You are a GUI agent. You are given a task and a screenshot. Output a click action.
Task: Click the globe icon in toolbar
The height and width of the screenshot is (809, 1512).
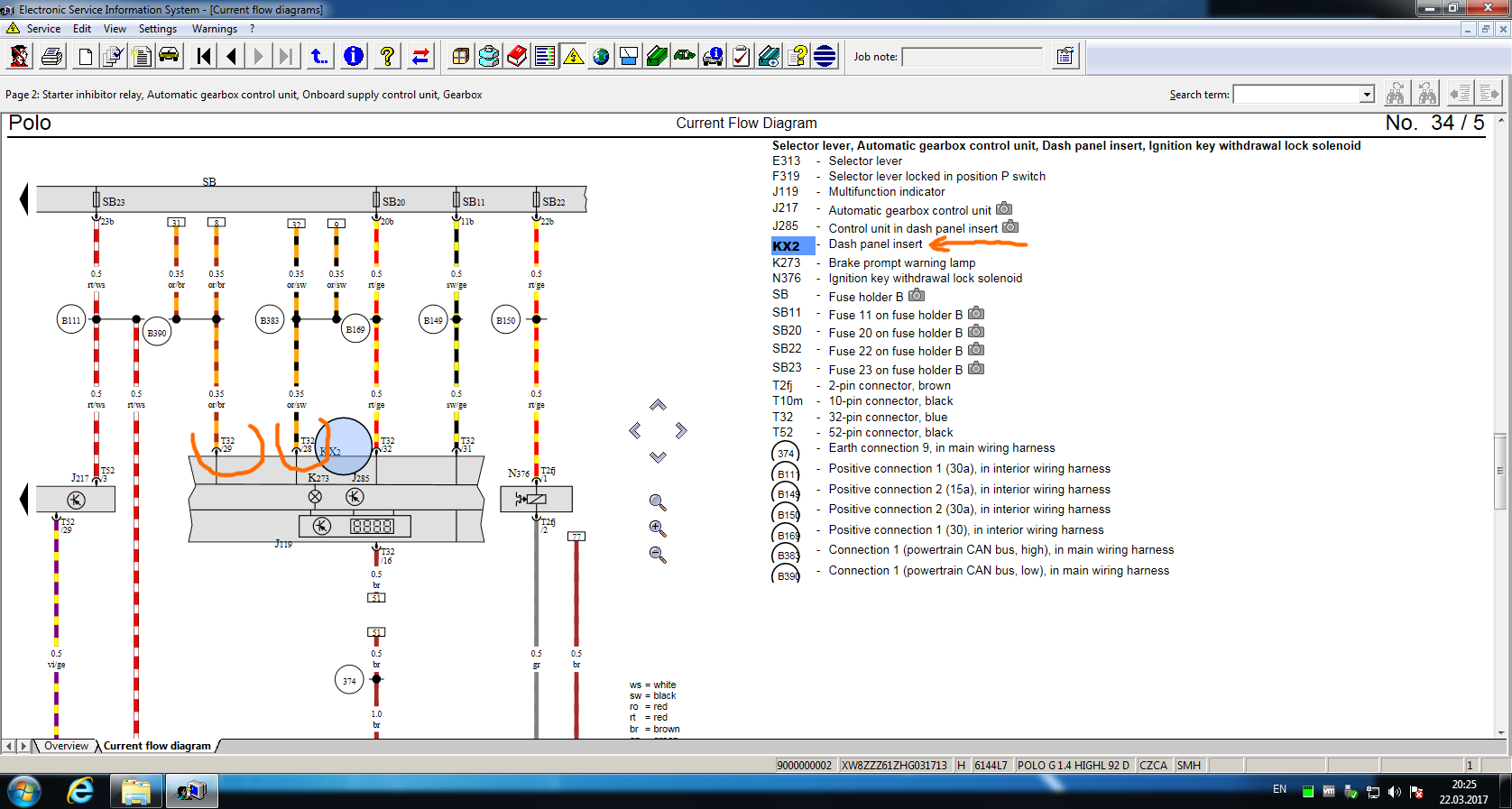(x=601, y=57)
